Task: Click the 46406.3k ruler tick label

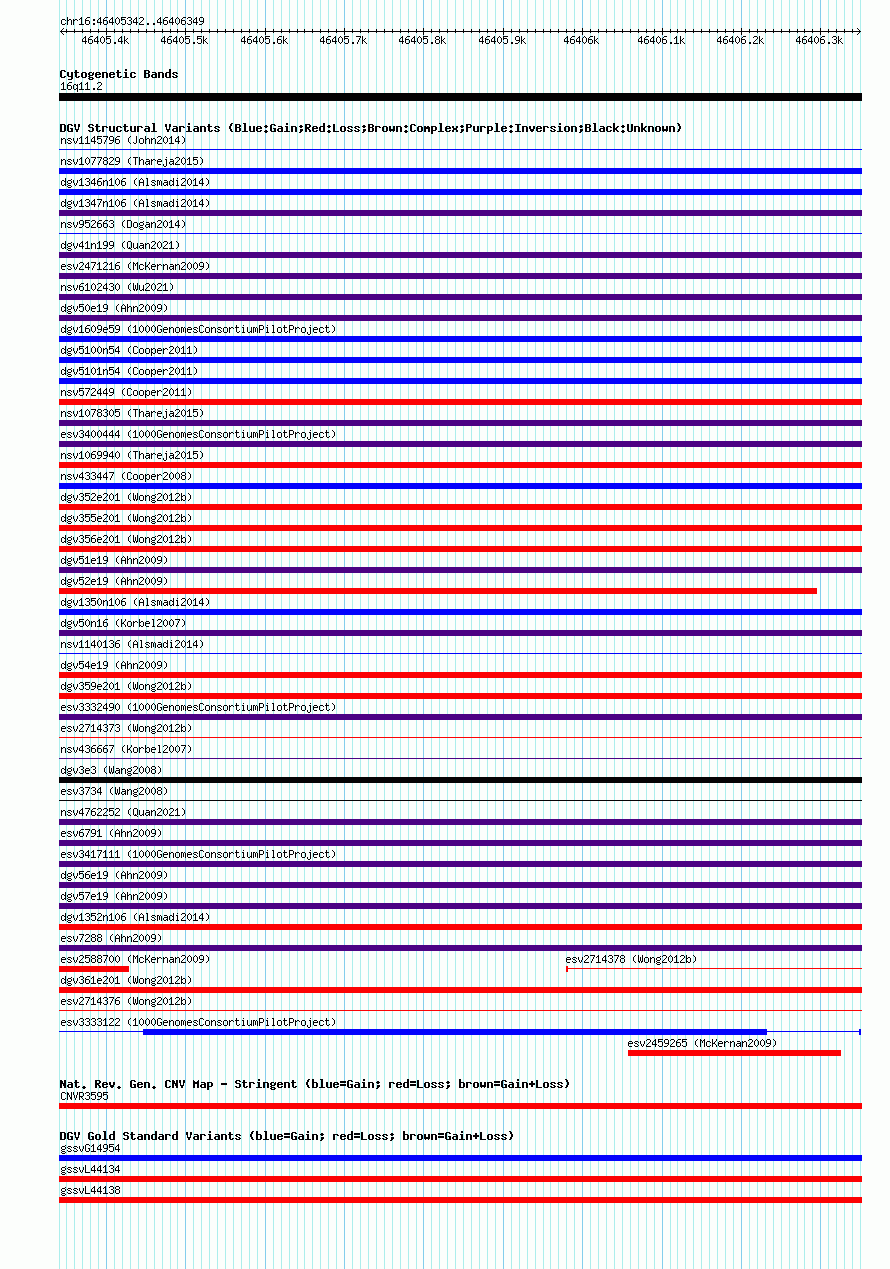Action: click(819, 41)
